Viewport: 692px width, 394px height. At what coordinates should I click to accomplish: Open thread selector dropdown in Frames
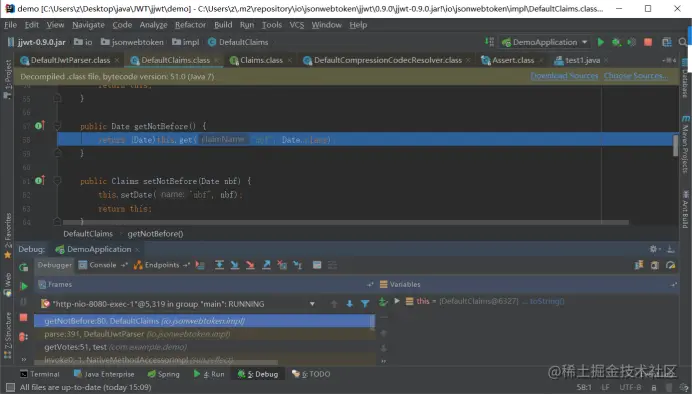pos(312,304)
